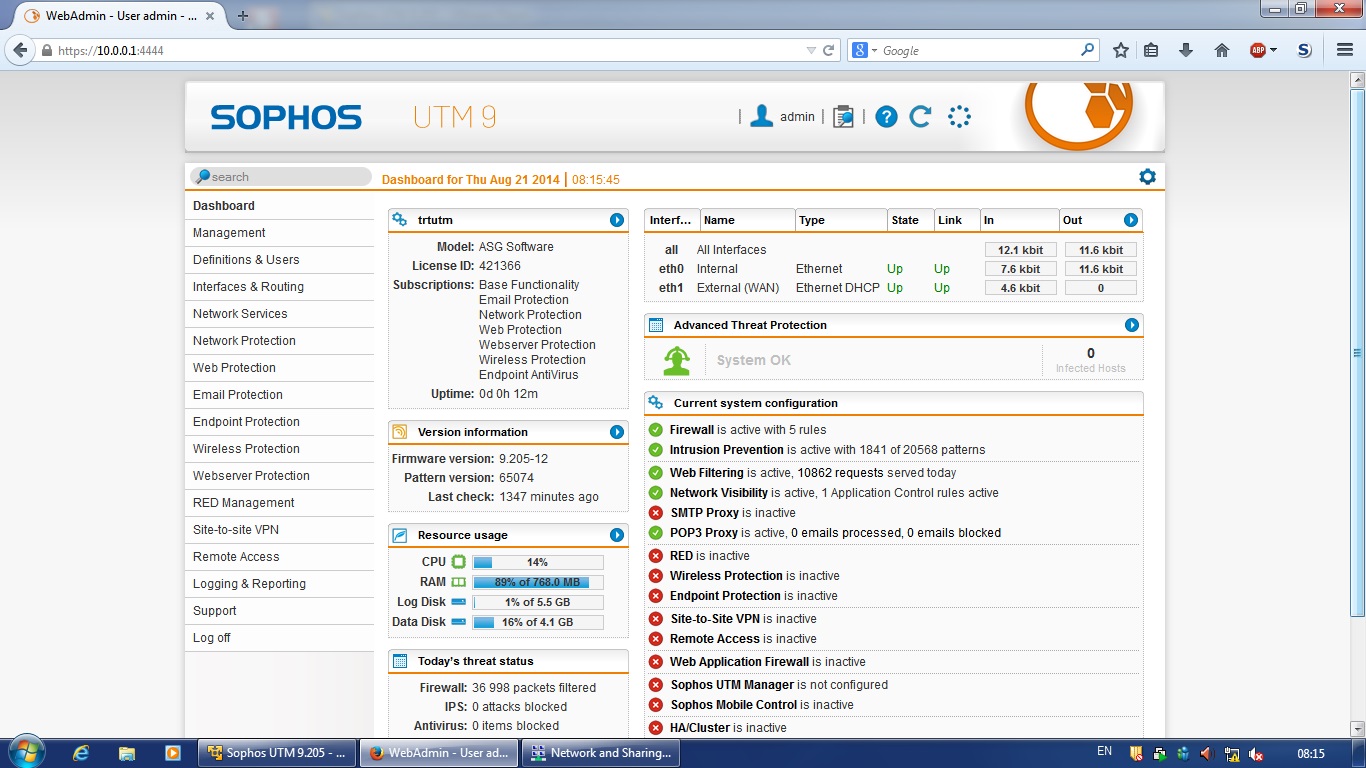Go to the browser home page icon
The height and width of the screenshot is (768, 1366).
(x=1221, y=50)
